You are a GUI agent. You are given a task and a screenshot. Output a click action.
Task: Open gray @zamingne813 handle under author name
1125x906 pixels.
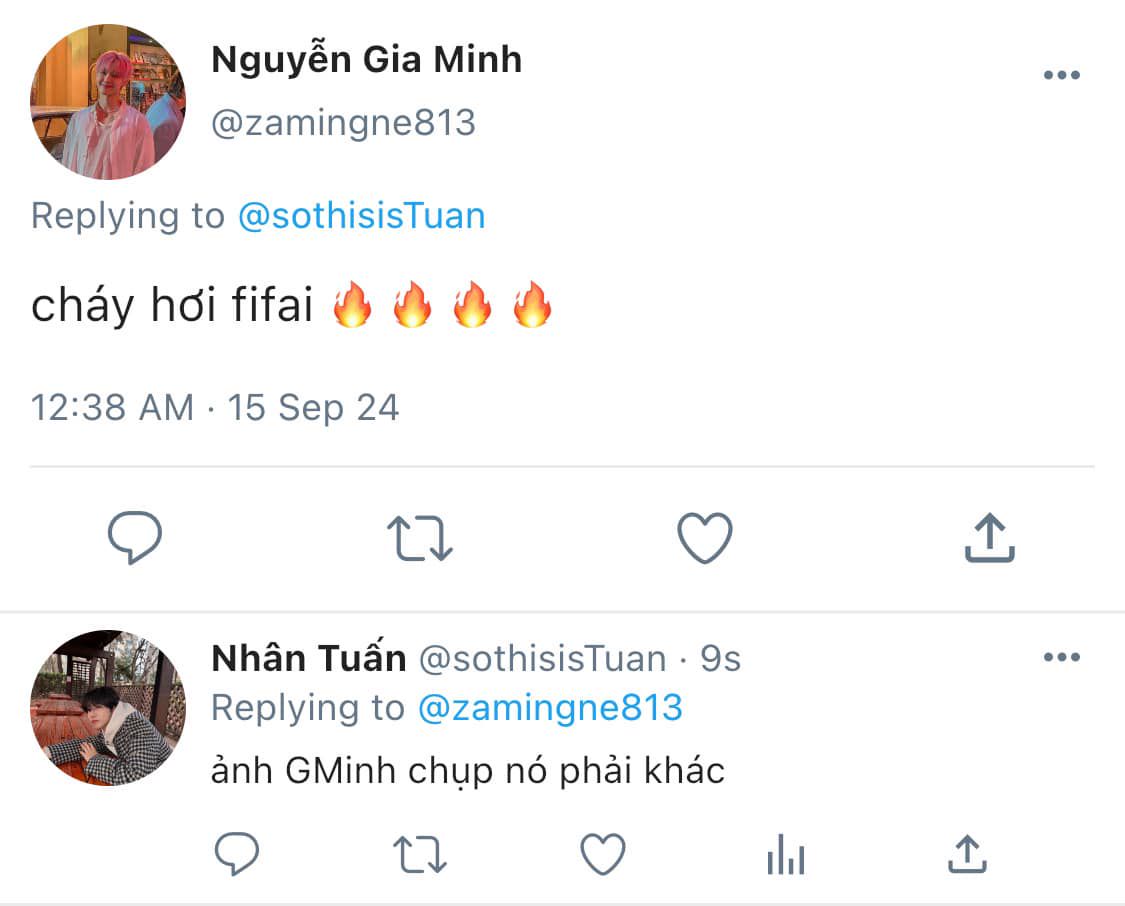(344, 123)
